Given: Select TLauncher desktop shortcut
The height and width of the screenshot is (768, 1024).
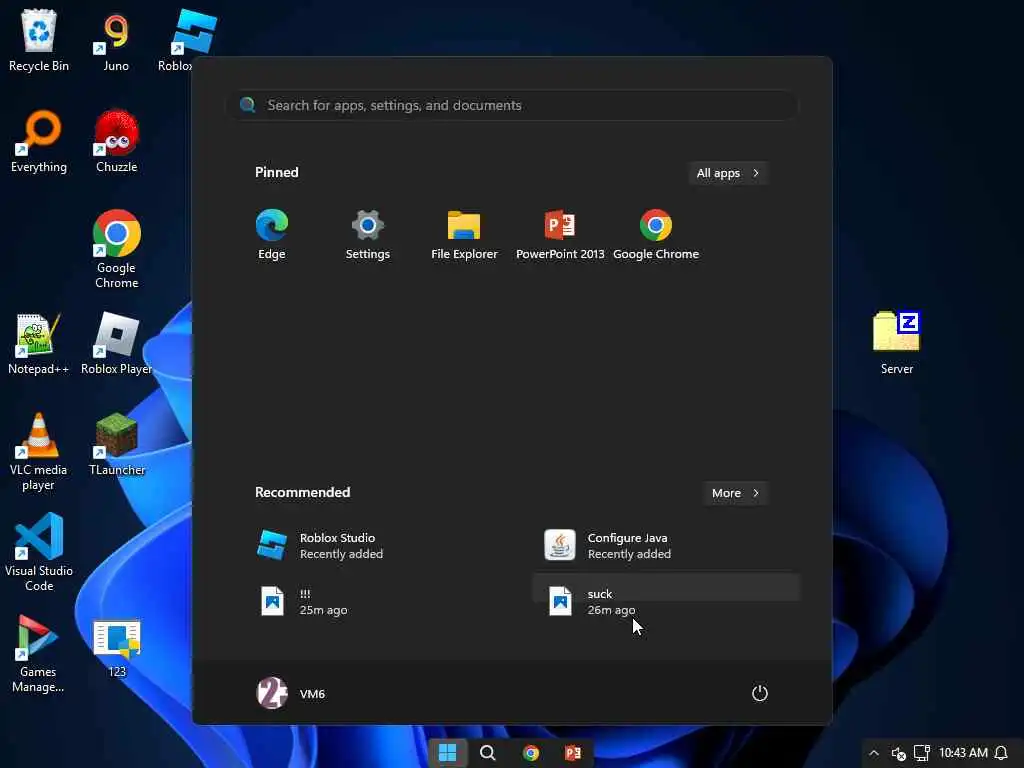Looking at the screenshot, I should [116, 445].
